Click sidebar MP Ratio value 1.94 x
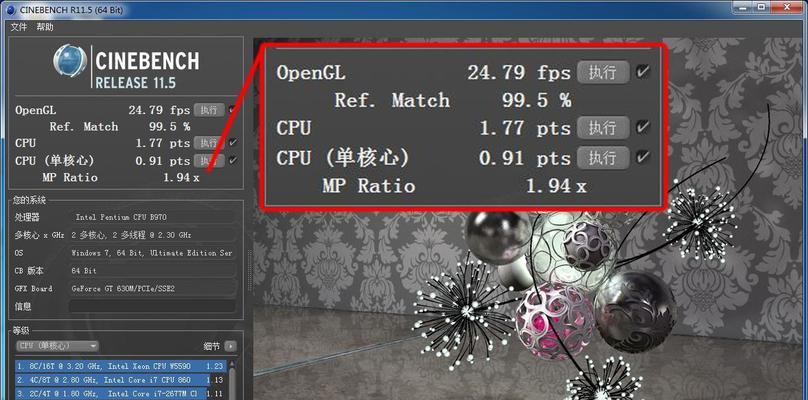The height and width of the screenshot is (400, 808). pyautogui.click(x=181, y=178)
